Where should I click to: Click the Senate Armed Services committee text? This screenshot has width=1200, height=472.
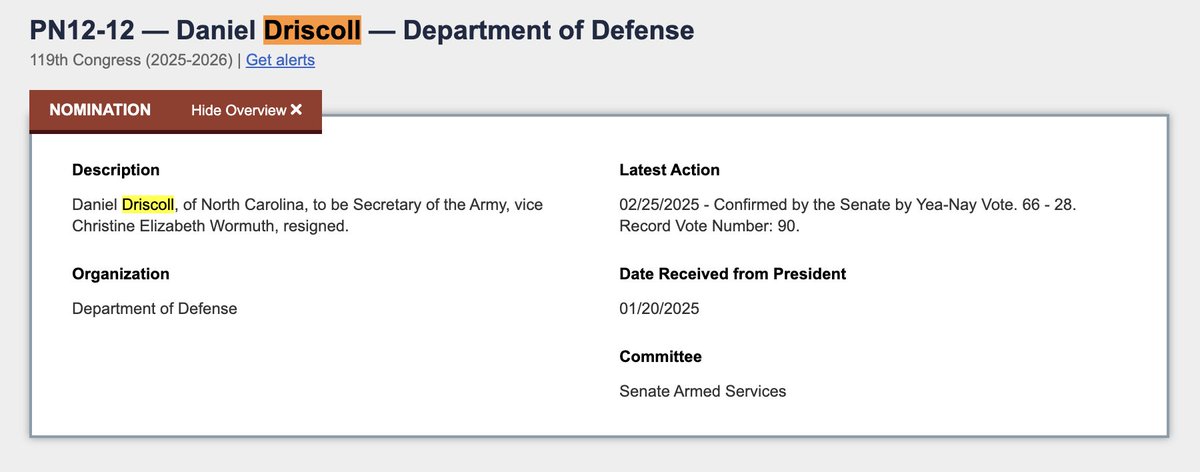pos(702,391)
